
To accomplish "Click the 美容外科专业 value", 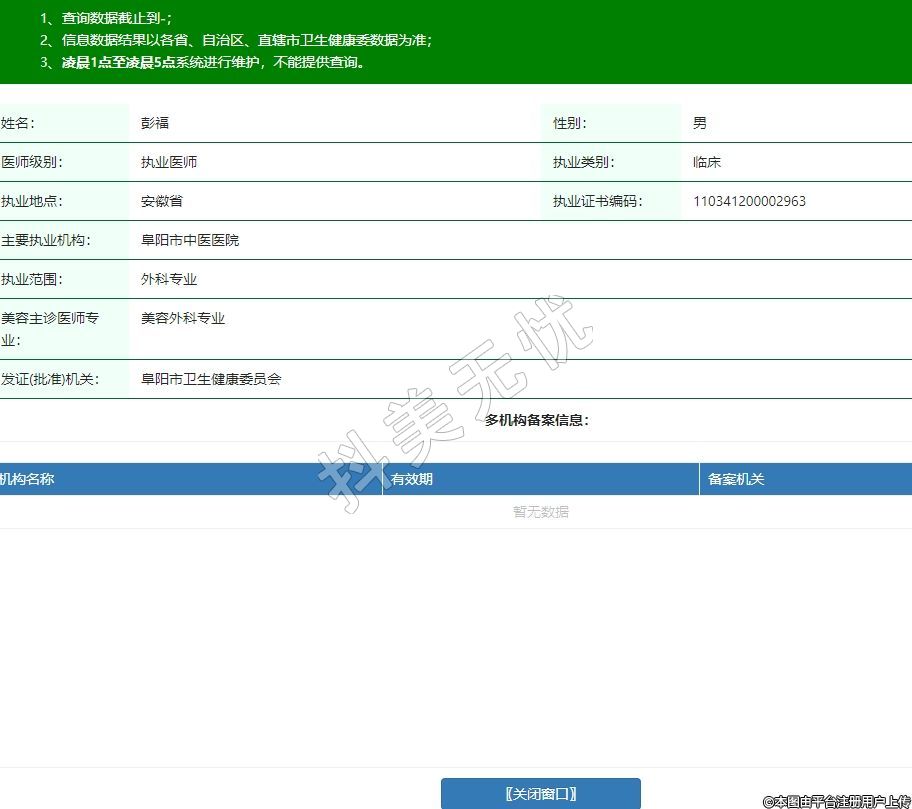I will point(183,318).
